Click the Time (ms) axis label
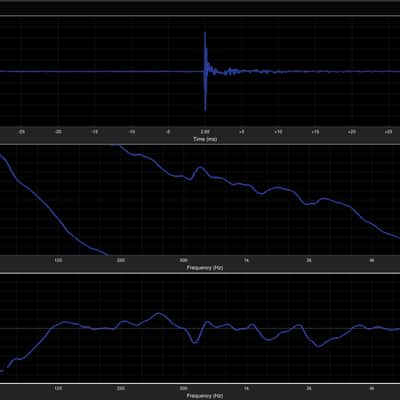Viewport: 400px width, 400px height. pos(205,139)
